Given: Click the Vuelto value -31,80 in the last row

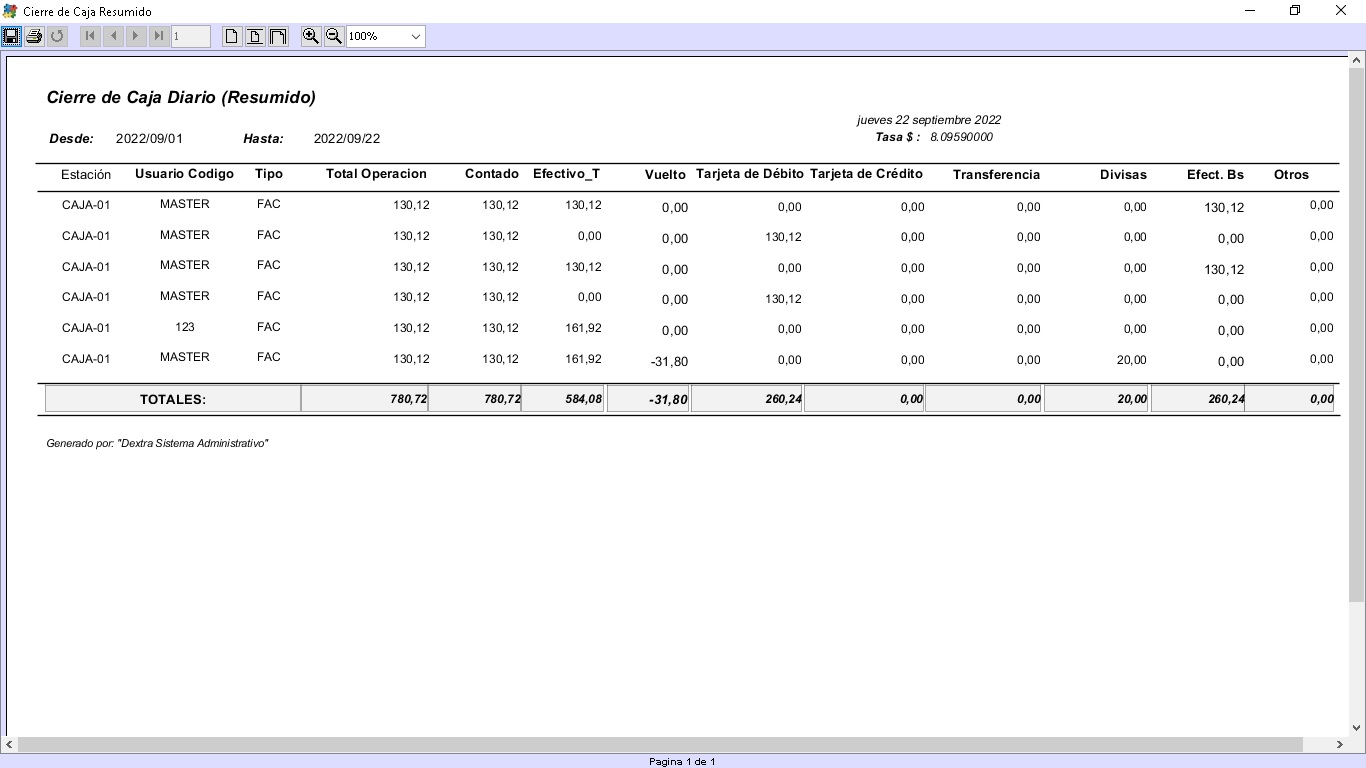Looking at the screenshot, I should (669, 361).
